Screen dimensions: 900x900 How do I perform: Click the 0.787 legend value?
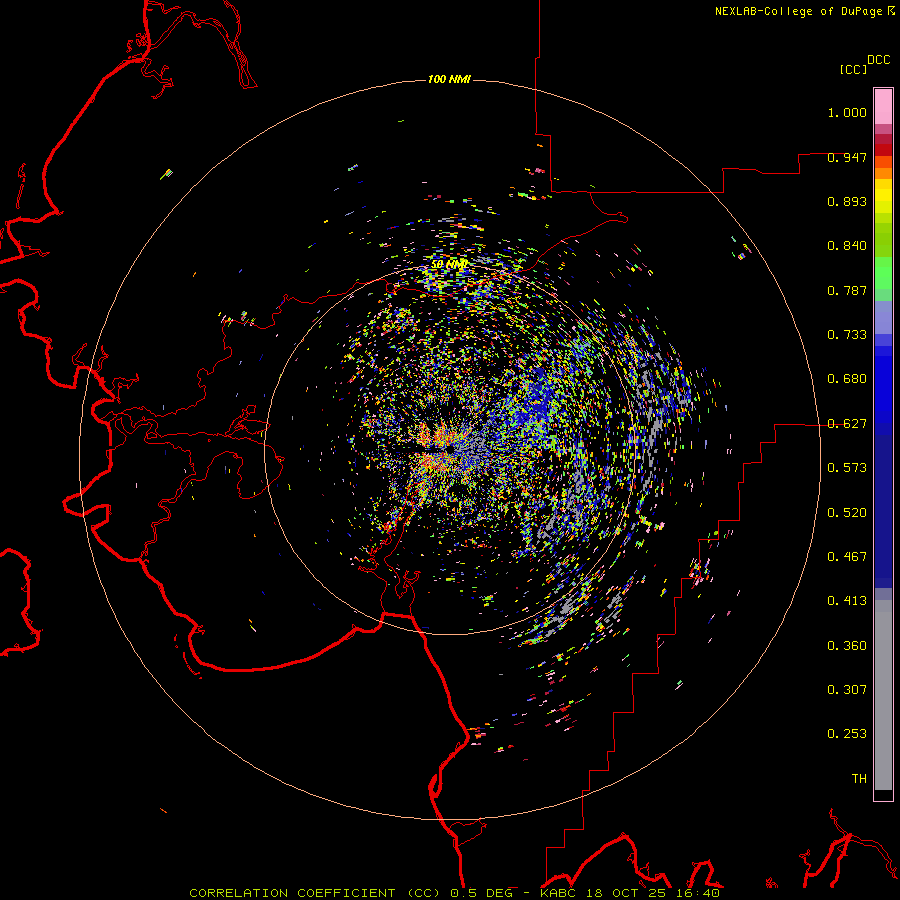[847, 290]
